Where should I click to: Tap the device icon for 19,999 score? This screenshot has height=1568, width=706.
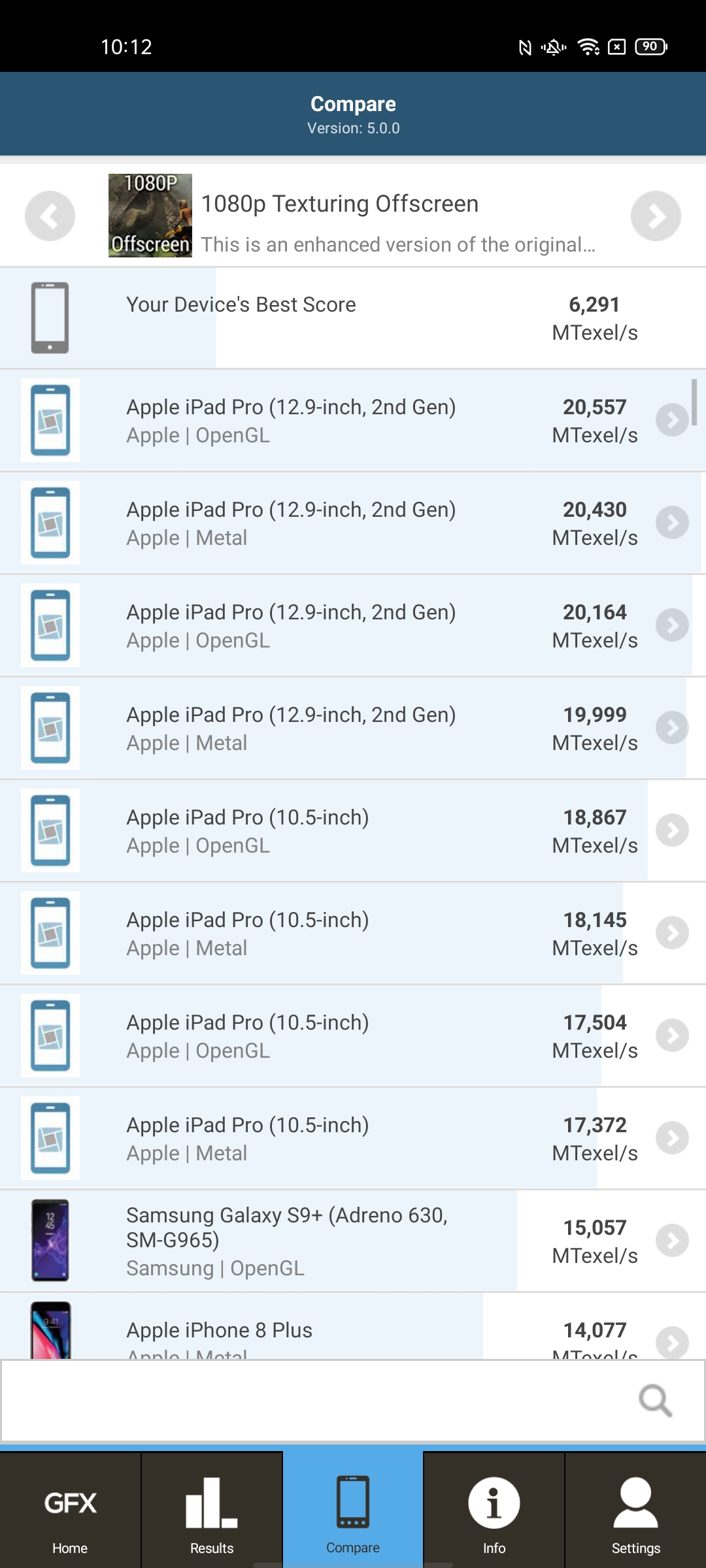50,728
